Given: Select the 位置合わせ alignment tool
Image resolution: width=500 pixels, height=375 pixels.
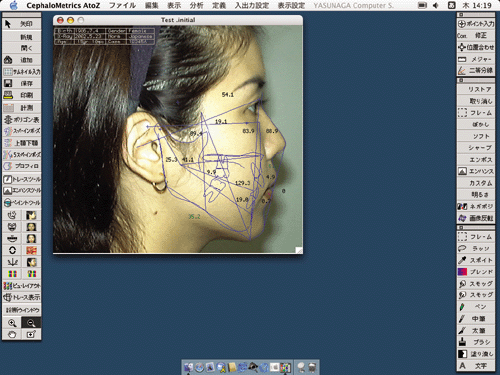Looking at the screenshot, I should pos(476,47).
